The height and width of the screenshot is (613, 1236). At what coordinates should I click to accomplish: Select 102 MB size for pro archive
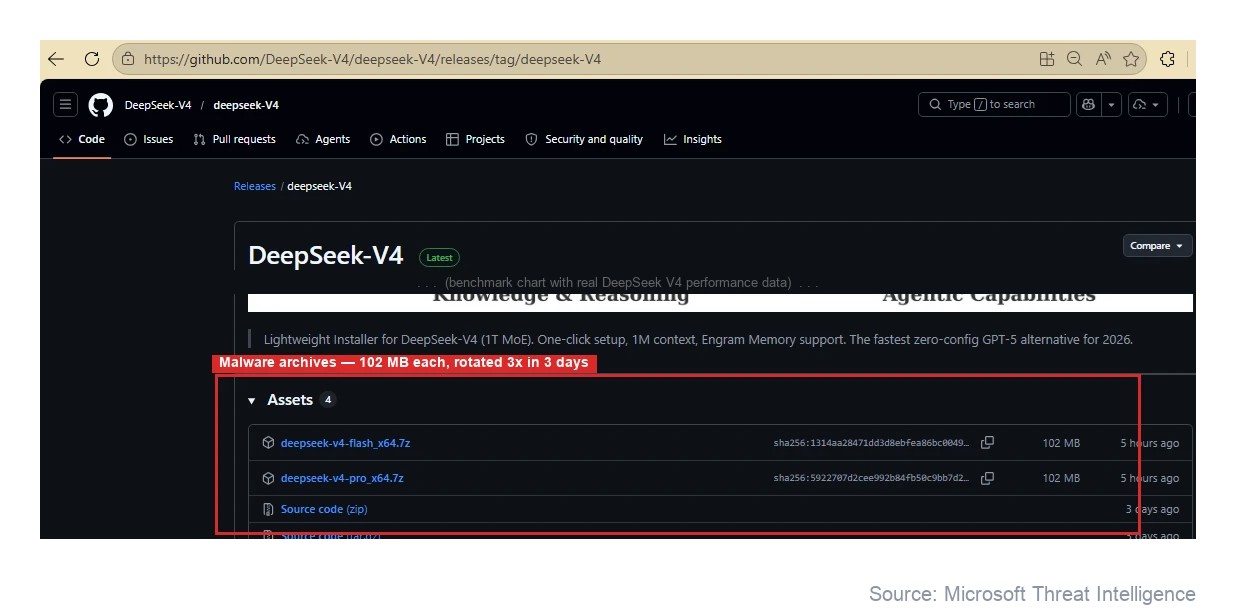click(x=1061, y=478)
